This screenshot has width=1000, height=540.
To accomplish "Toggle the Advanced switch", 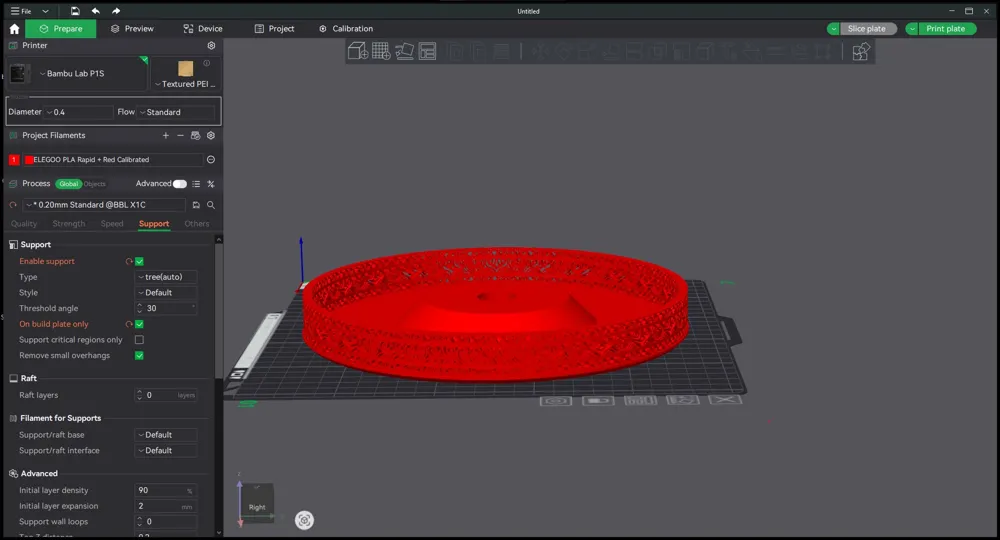I will [180, 184].
